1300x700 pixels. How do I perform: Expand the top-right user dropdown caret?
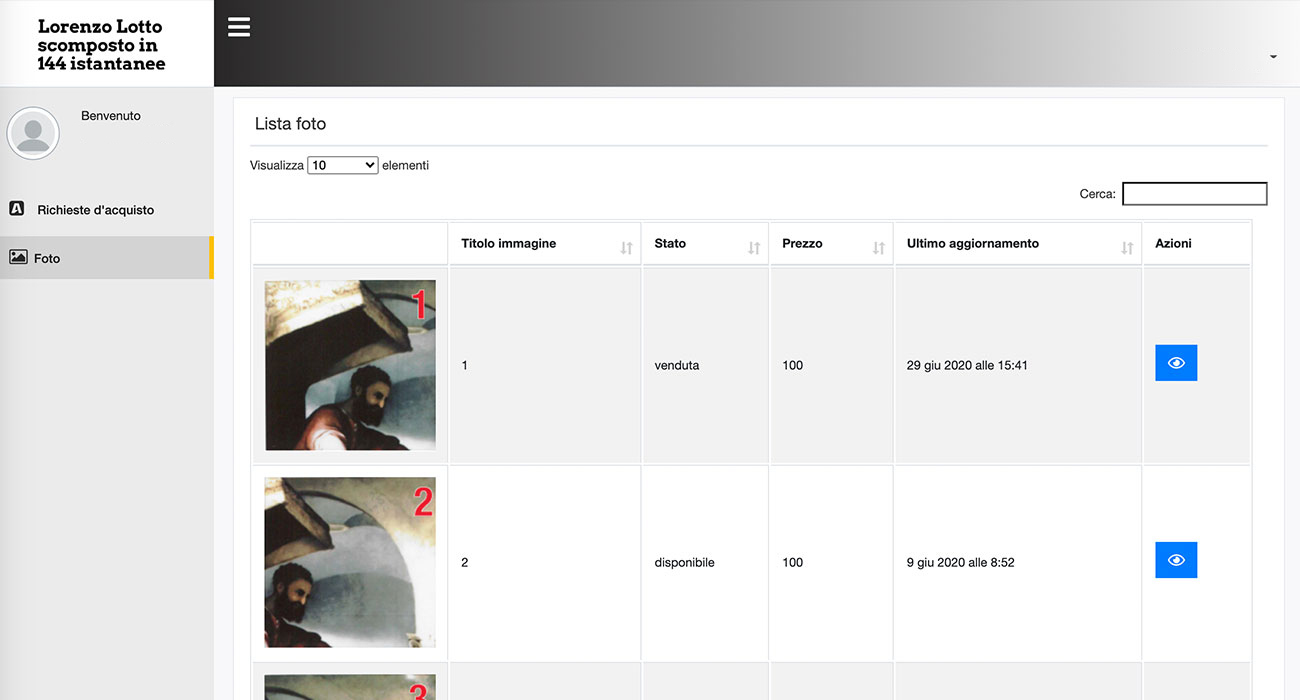[x=1273, y=57]
